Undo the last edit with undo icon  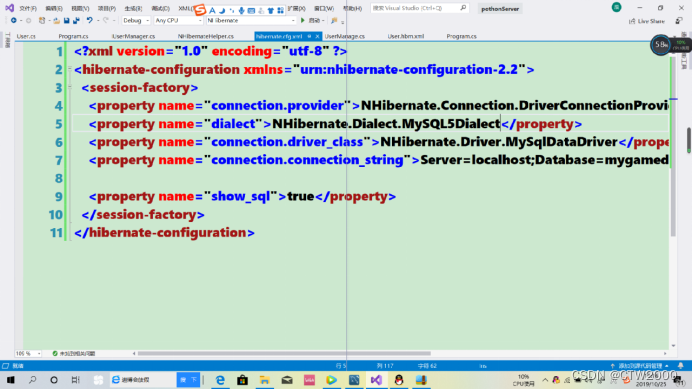pos(89,20)
